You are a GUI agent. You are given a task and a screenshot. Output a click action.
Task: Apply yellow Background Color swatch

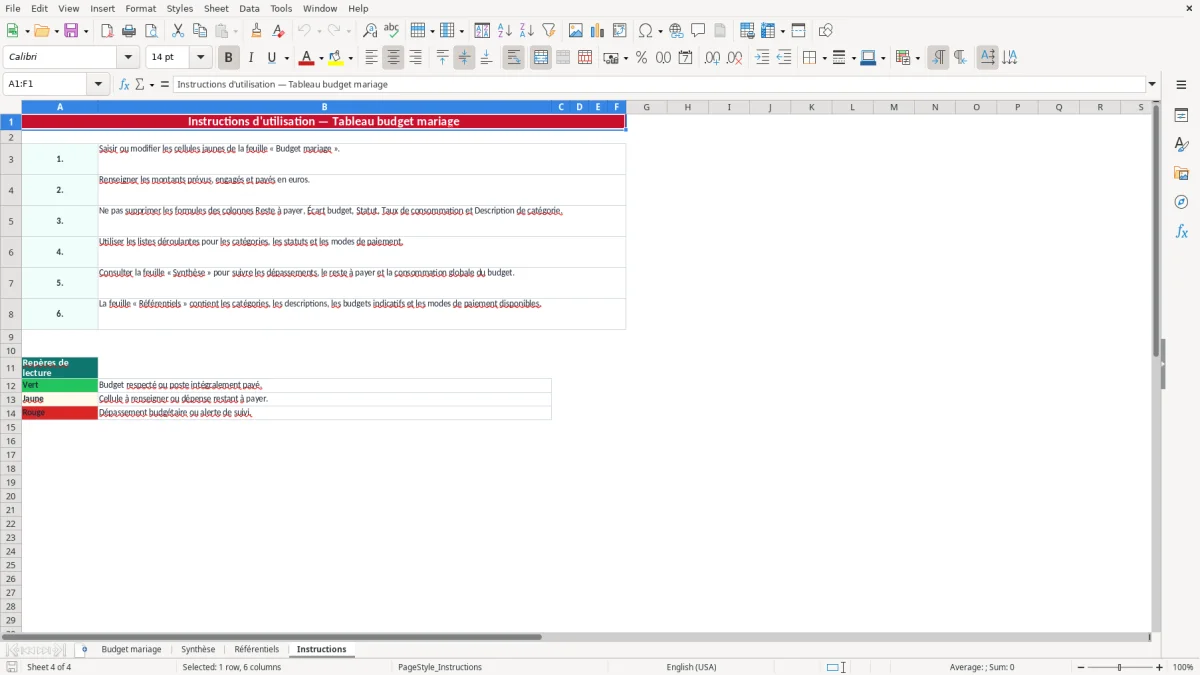pyautogui.click(x=337, y=58)
